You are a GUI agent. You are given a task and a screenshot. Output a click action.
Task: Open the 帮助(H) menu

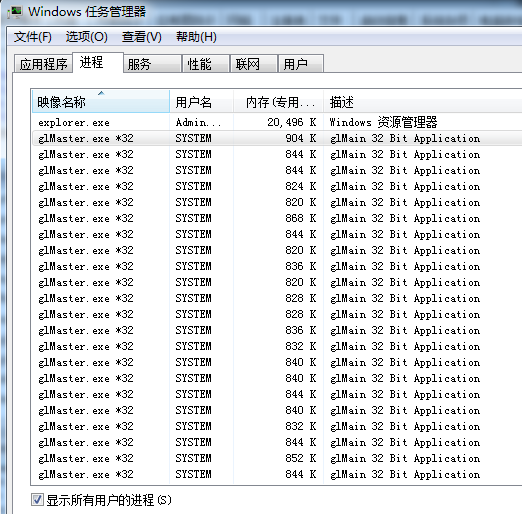pos(196,37)
